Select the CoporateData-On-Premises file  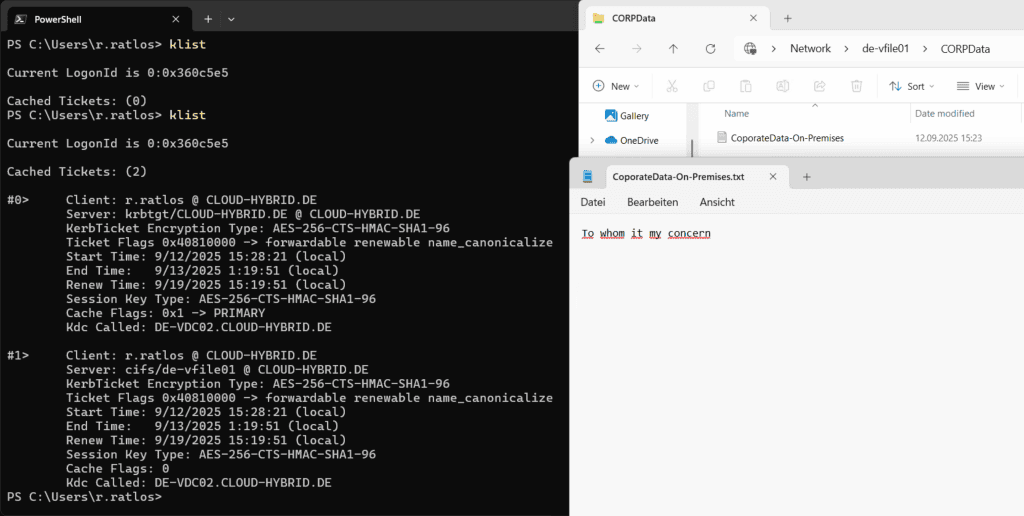[786, 137]
